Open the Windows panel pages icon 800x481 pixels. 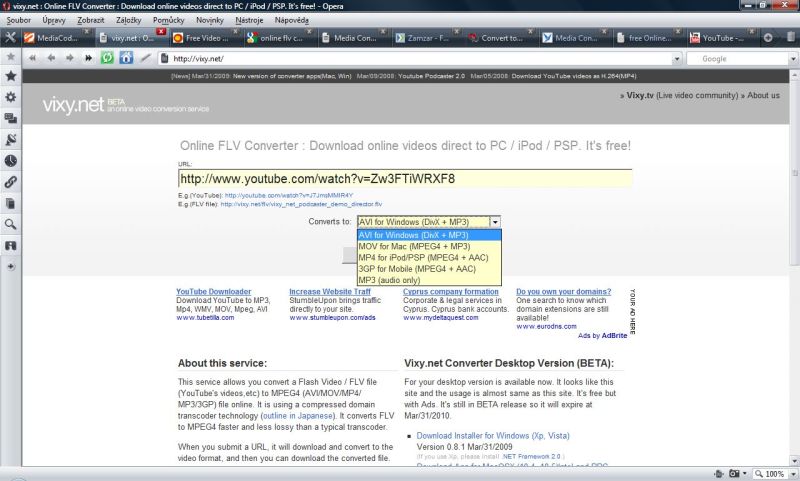click(10, 203)
